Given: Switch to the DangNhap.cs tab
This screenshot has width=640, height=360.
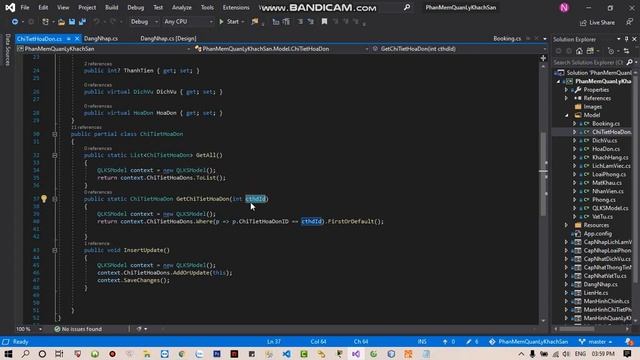Looking at the screenshot, I should [101, 38].
